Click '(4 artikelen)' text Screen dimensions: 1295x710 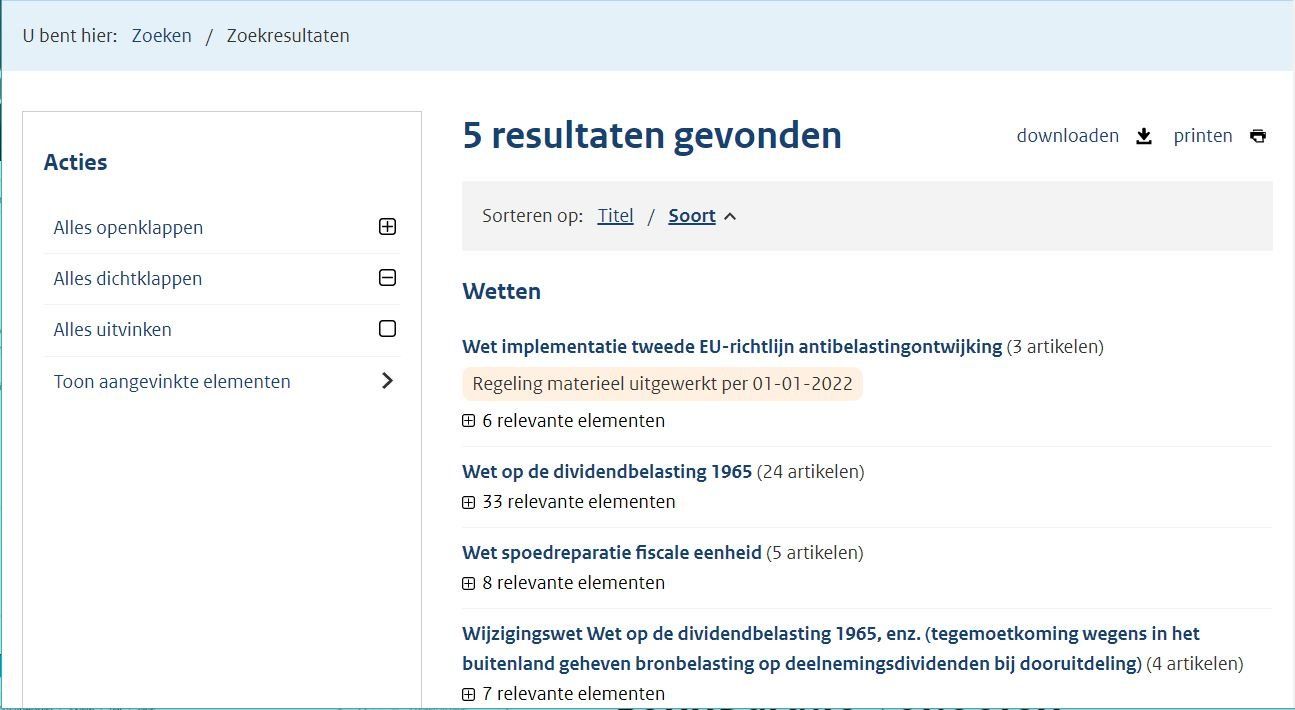pos(1195,664)
